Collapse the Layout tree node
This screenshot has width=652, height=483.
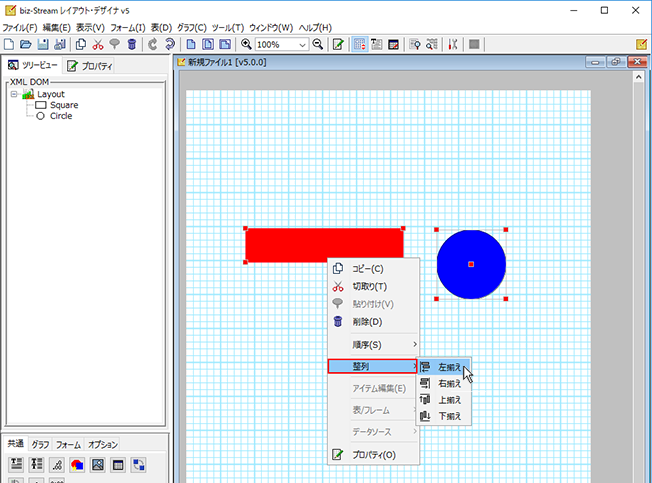click(15, 94)
